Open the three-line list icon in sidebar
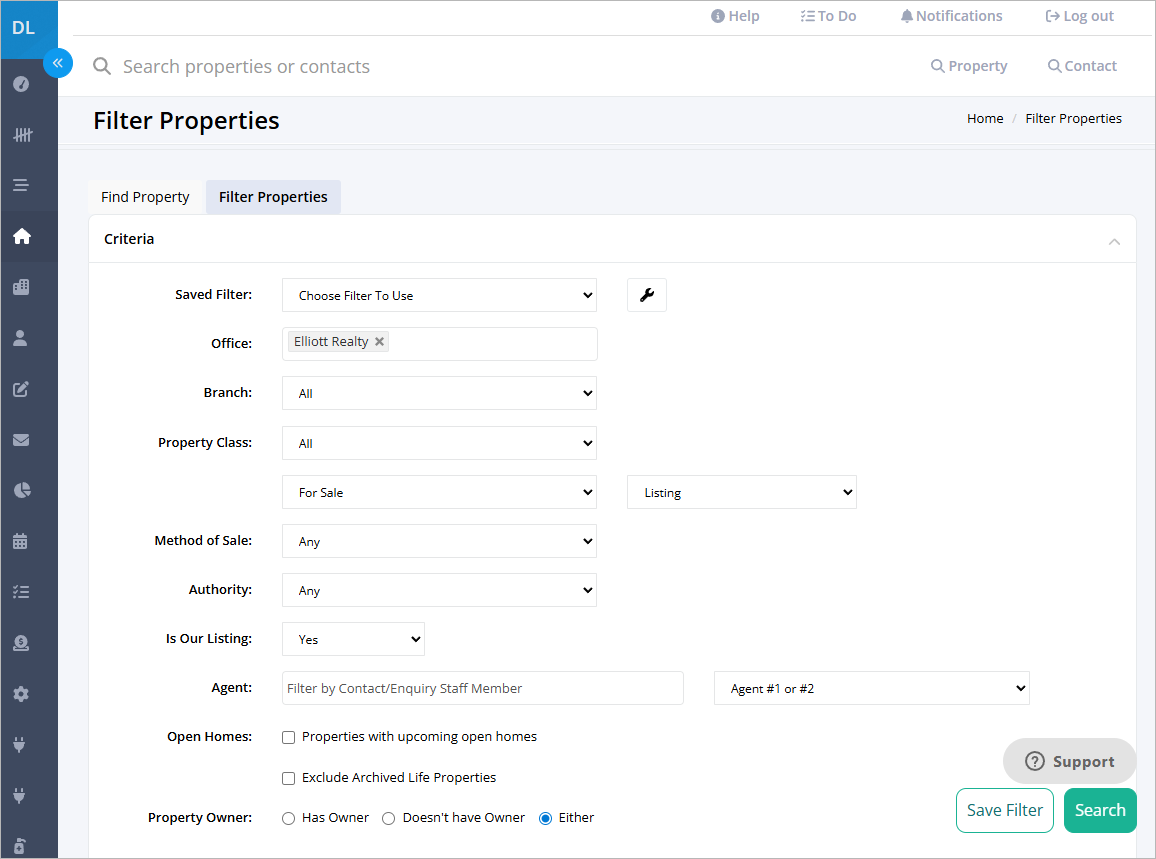Viewport: 1156px width, 859px height. point(21,185)
